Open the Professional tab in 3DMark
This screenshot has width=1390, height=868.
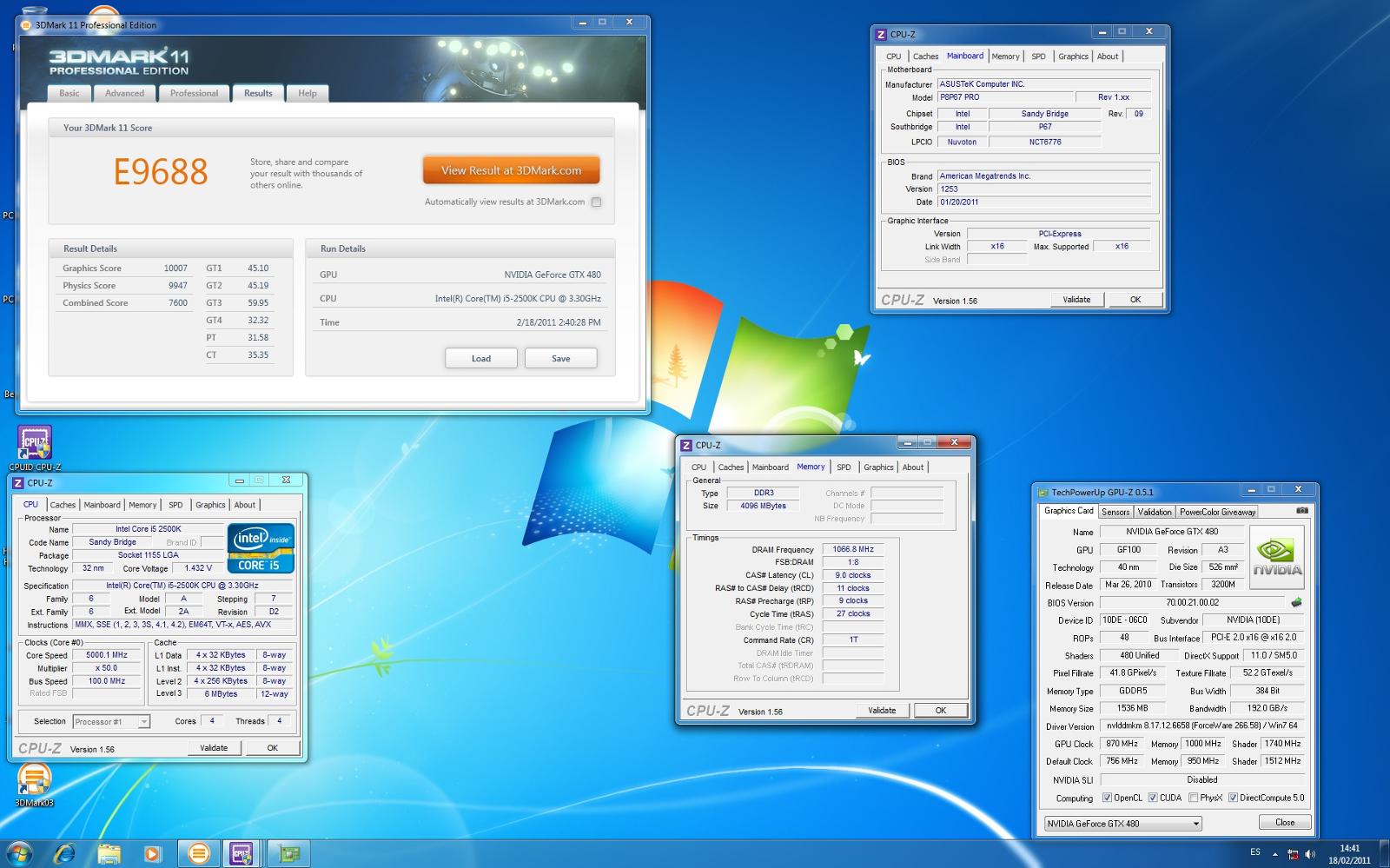[194, 93]
